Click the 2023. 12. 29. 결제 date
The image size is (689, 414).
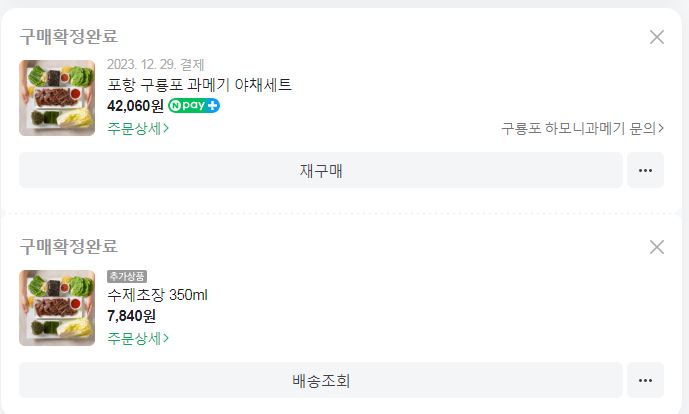(x=155, y=65)
